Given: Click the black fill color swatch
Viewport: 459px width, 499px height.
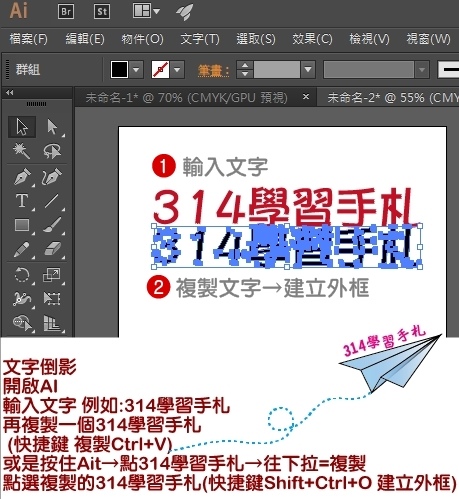Looking at the screenshot, I should (119, 70).
